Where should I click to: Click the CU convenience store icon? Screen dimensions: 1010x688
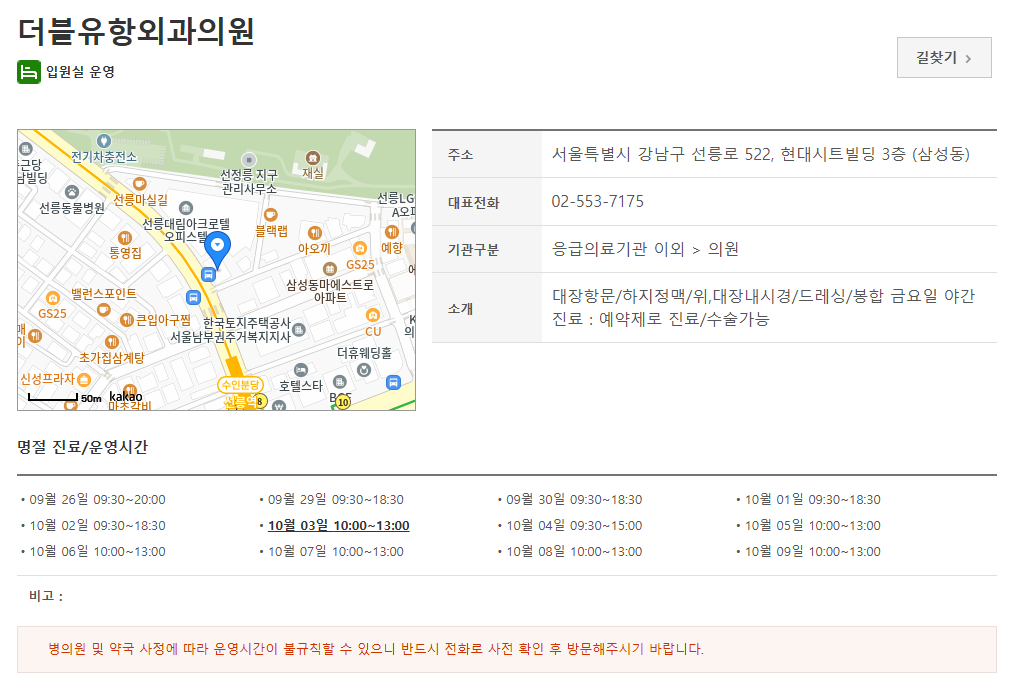[x=372, y=316]
